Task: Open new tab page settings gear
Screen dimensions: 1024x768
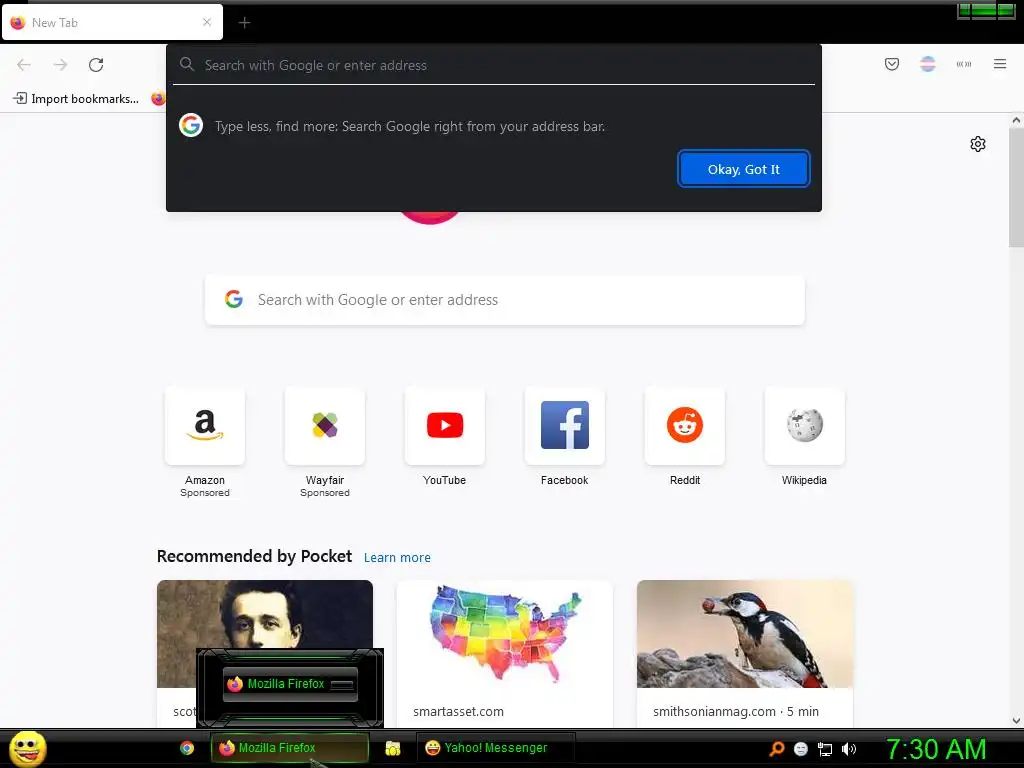Action: tap(977, 144)
